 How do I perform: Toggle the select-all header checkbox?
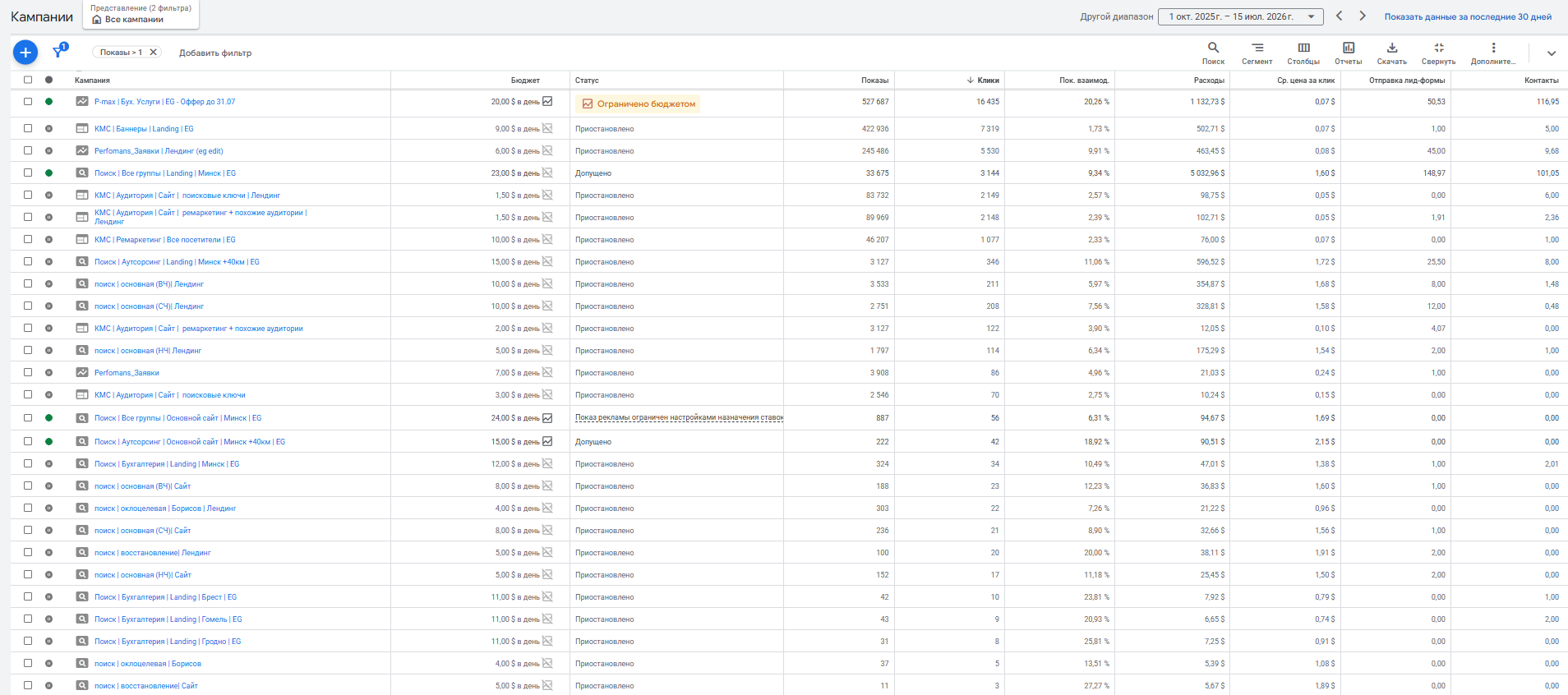click(x=28, y=80)
